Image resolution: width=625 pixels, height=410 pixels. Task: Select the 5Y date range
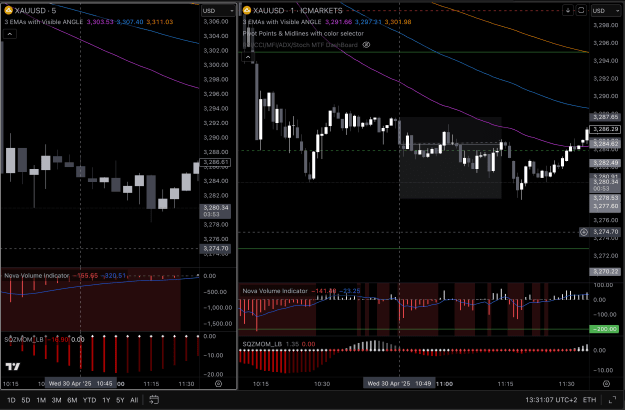point(120,400)
